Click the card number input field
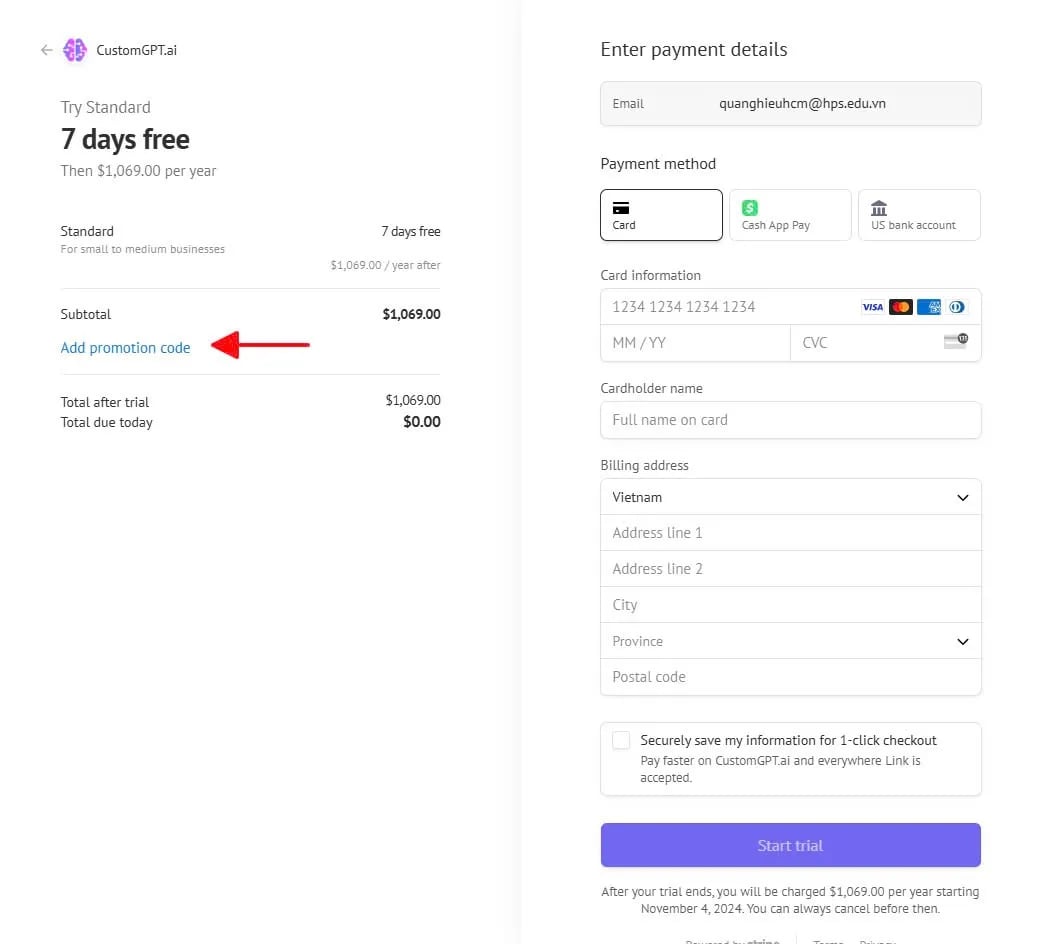This screenshot has width=1041, height=944. tap(730, 307)
